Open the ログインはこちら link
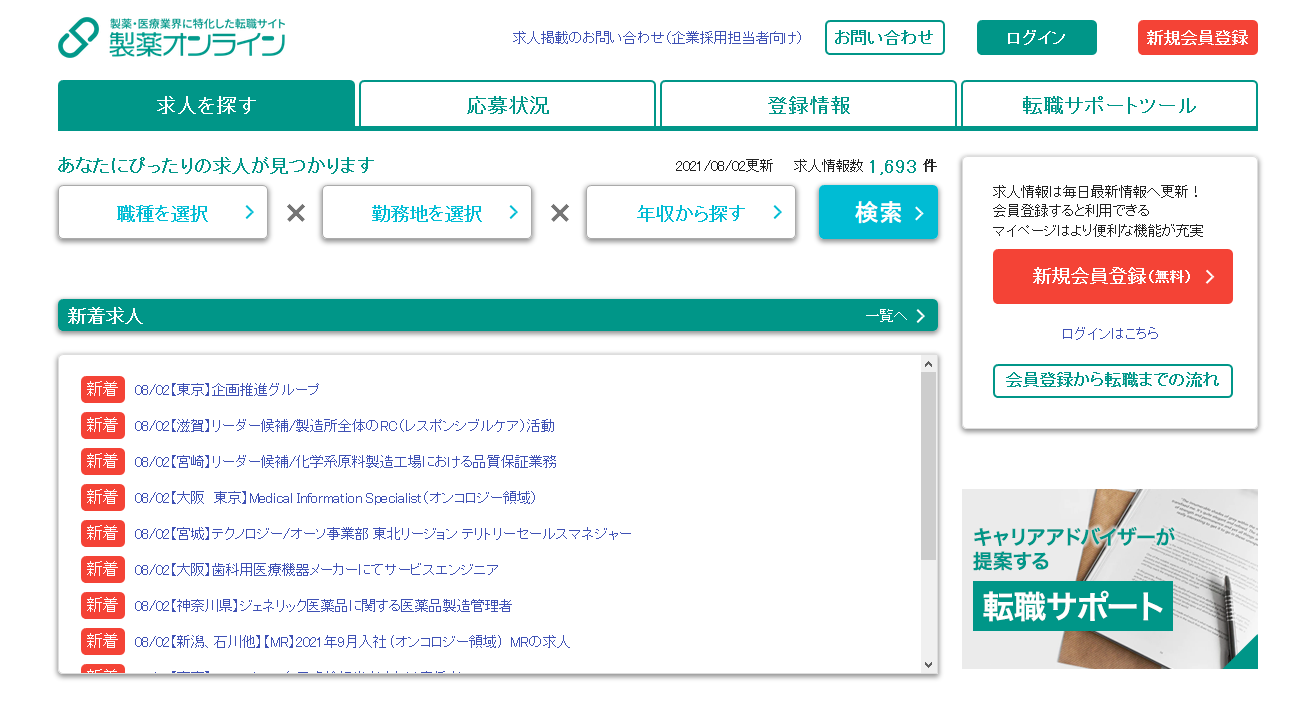The height and width of the screenshot is (719, 1305). coord(1112,334)
